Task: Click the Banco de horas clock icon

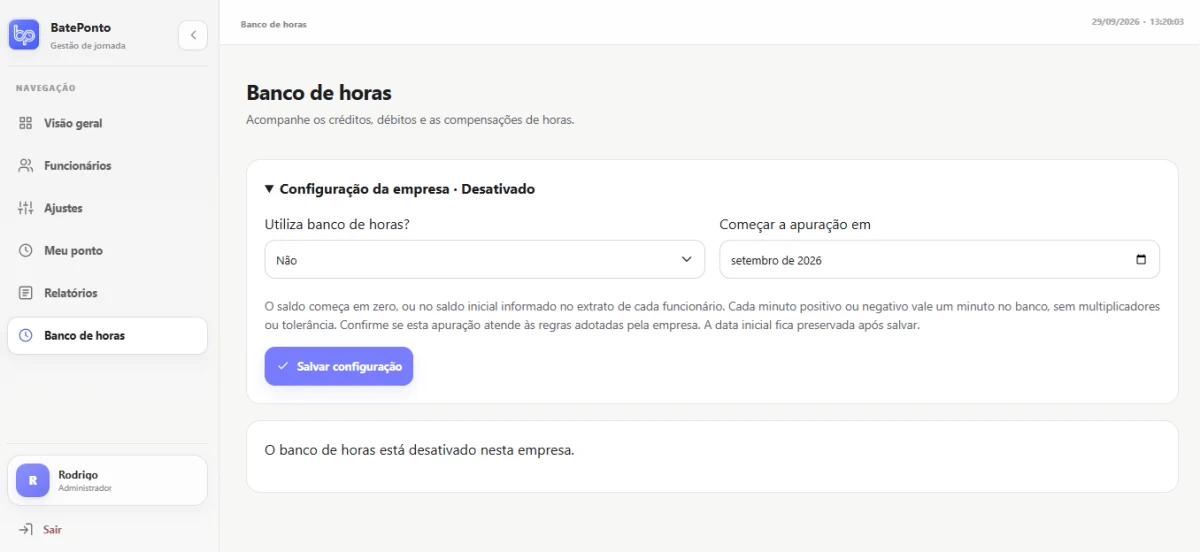Action: (x=26, y=336)
